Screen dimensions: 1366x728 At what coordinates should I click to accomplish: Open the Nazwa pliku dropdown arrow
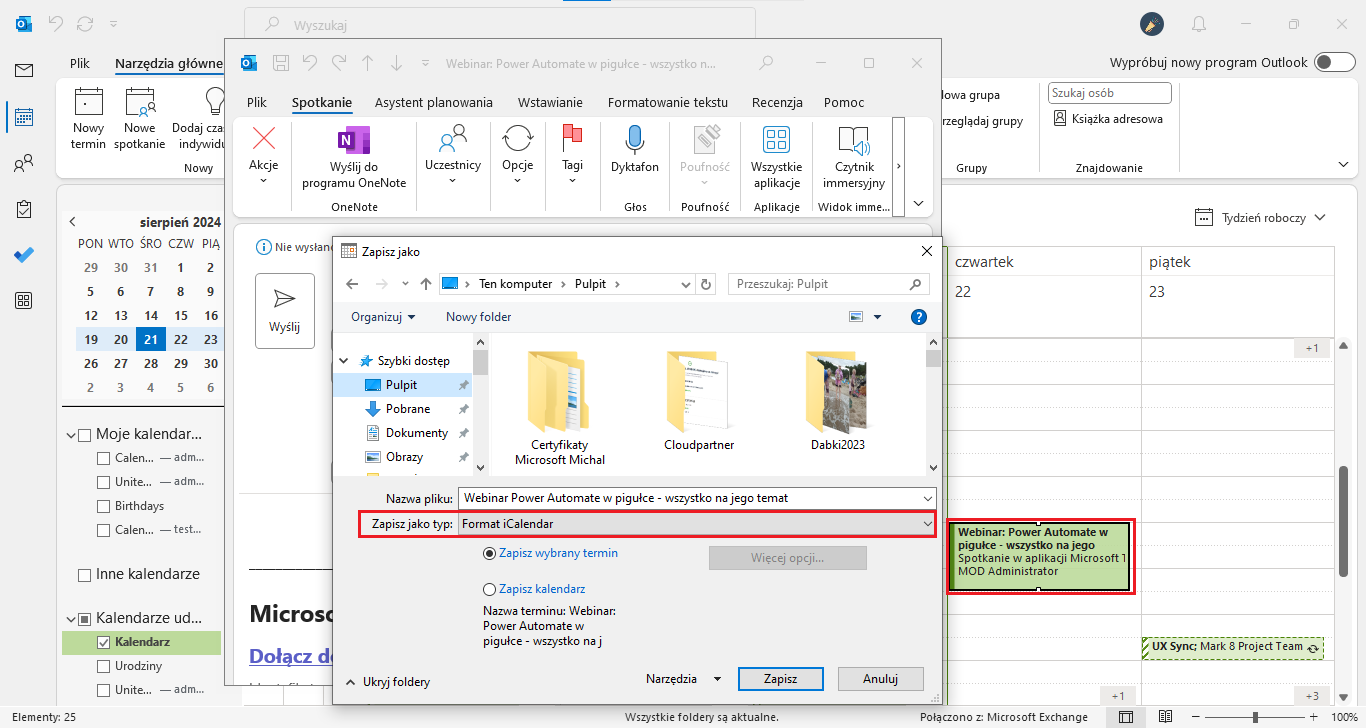coord(927,497)
